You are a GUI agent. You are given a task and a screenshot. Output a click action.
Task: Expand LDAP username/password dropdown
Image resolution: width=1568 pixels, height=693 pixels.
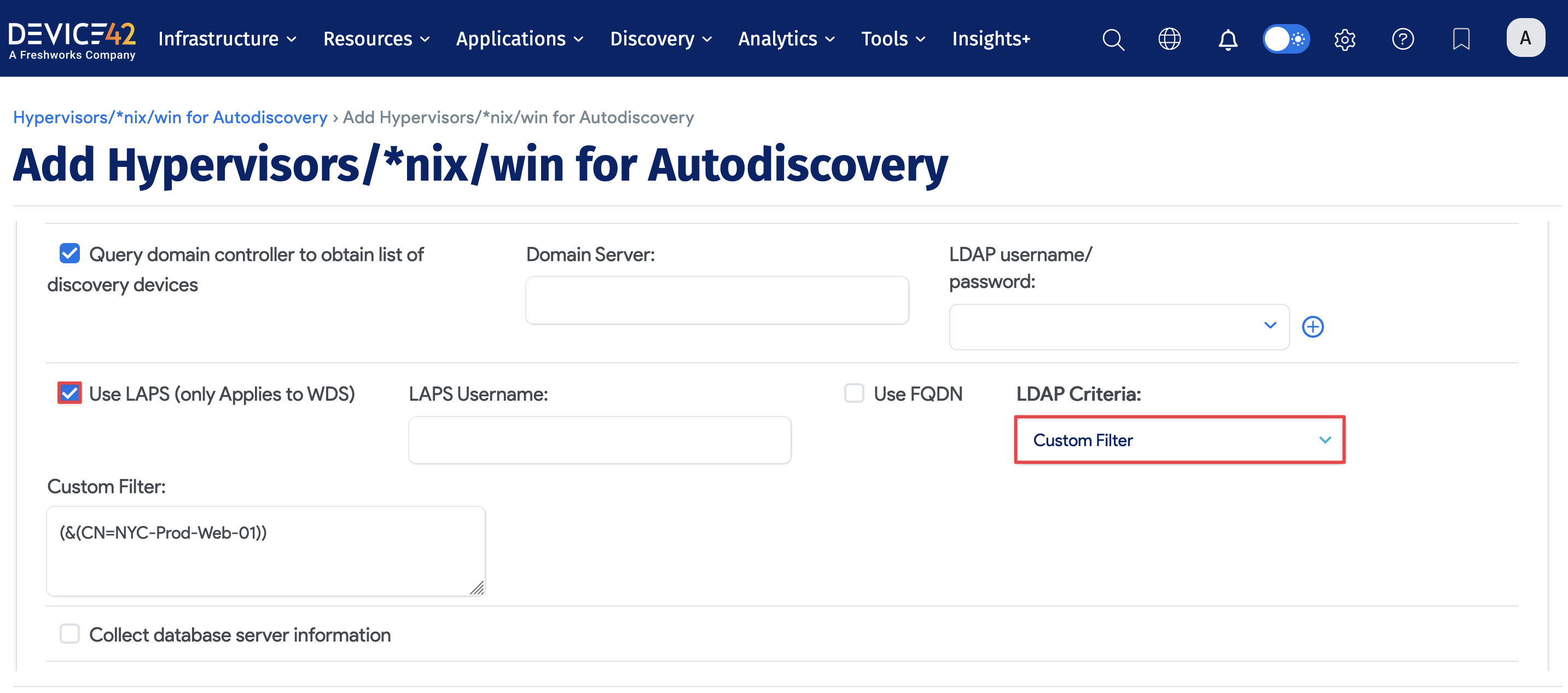[1118, 326]
